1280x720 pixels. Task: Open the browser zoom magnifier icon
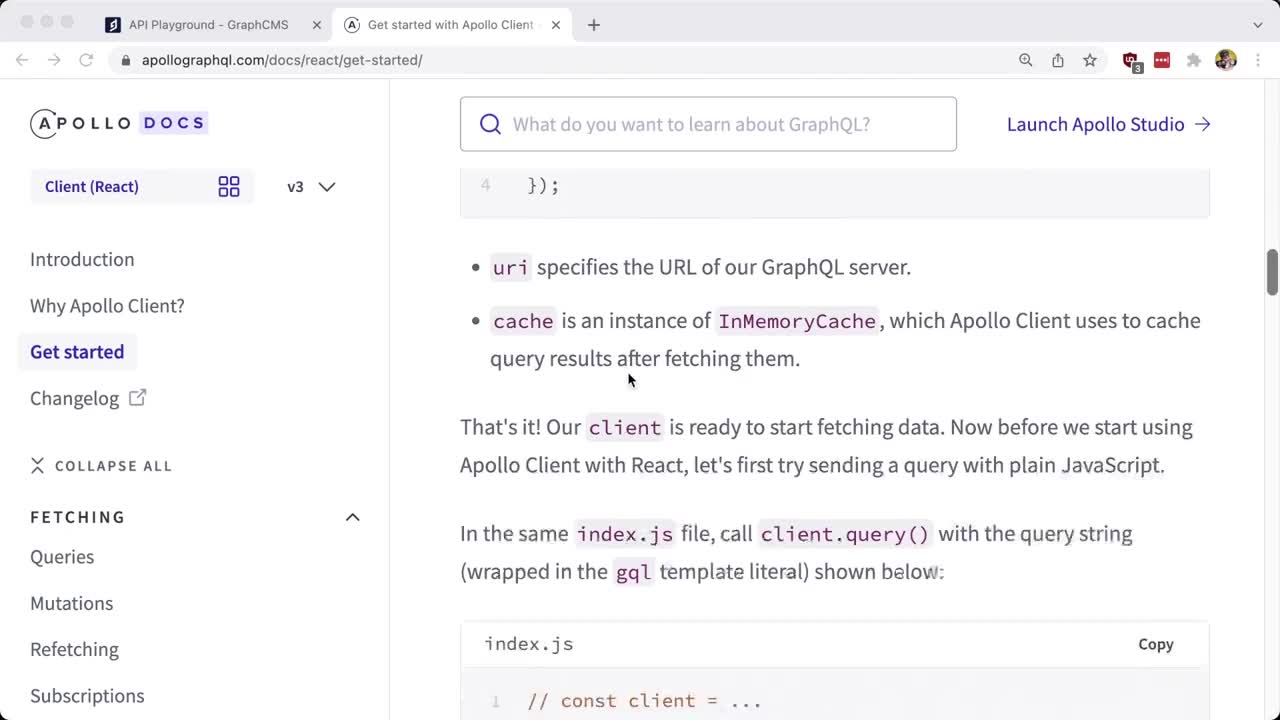click(x=1025, y=60)
